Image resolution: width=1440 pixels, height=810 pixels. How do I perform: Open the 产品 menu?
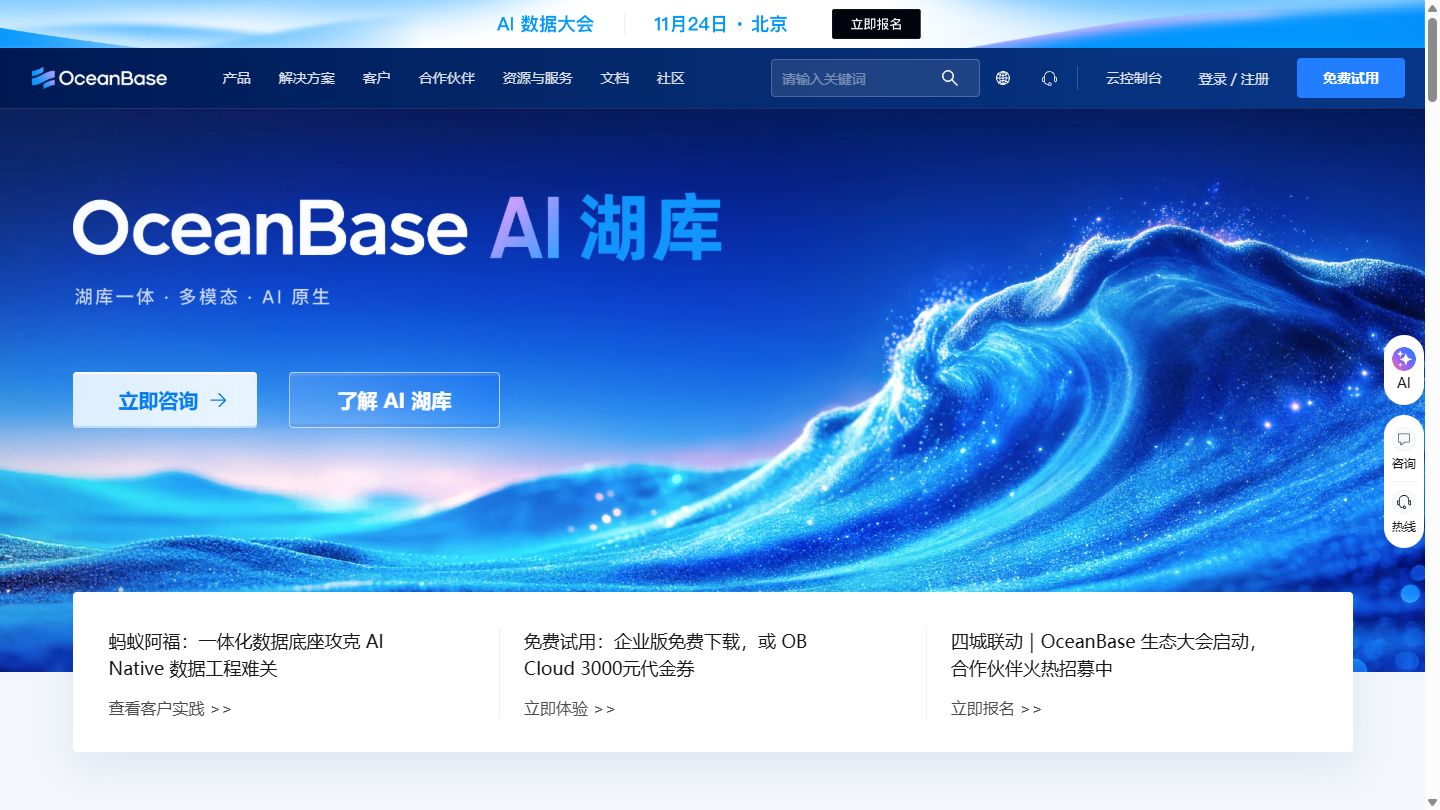[x=237, y=78]
